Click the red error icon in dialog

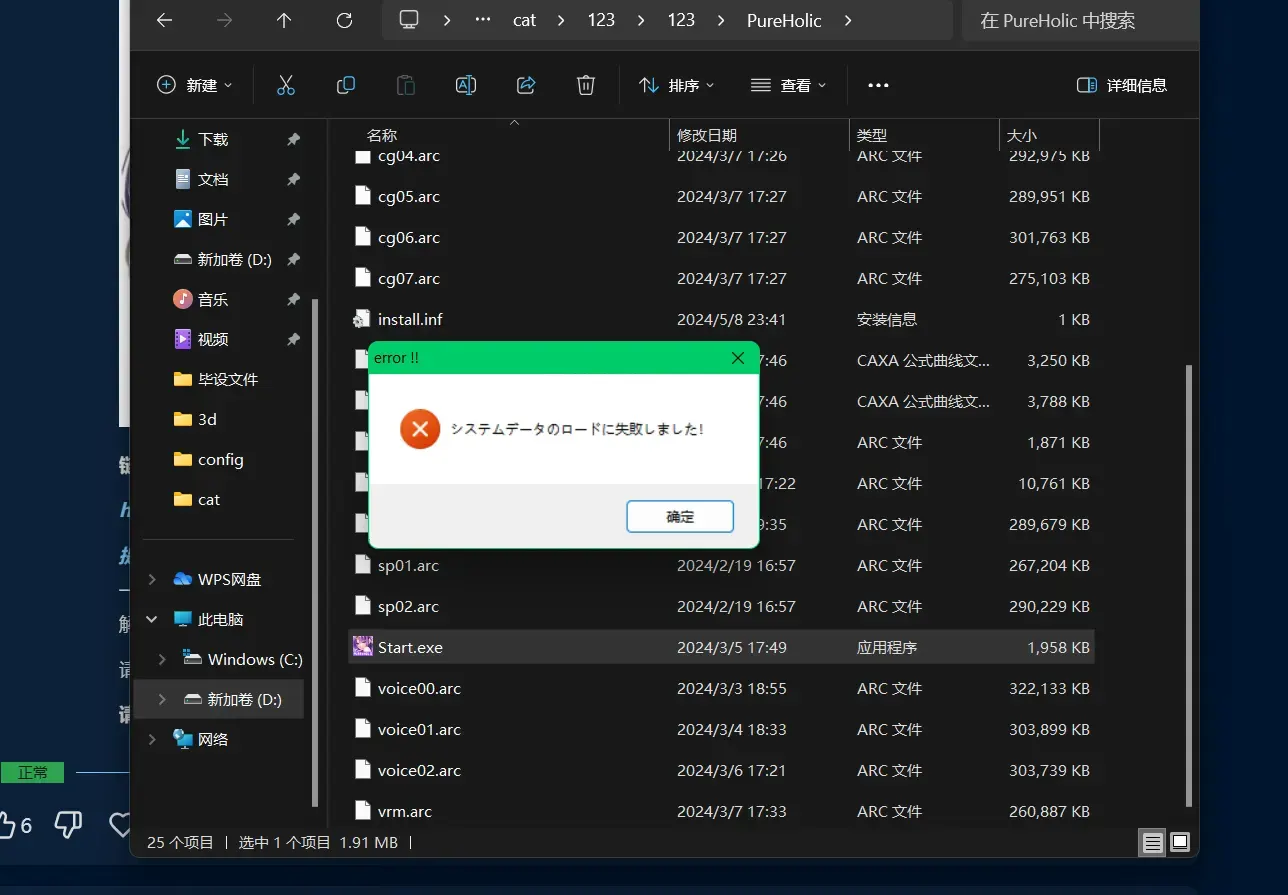tap(420, 429)
